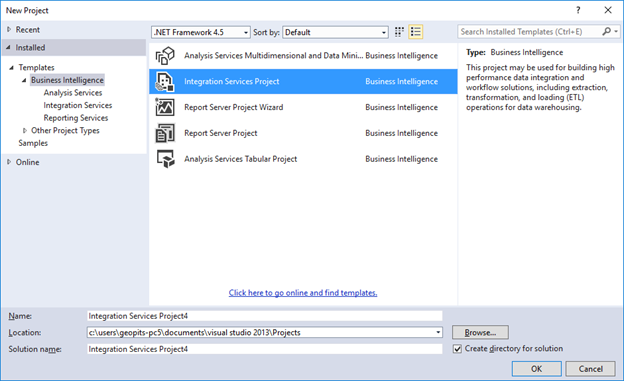Select Analysis Services tree item
Screen dimensions: 624x381
click(x=73, y=93)
